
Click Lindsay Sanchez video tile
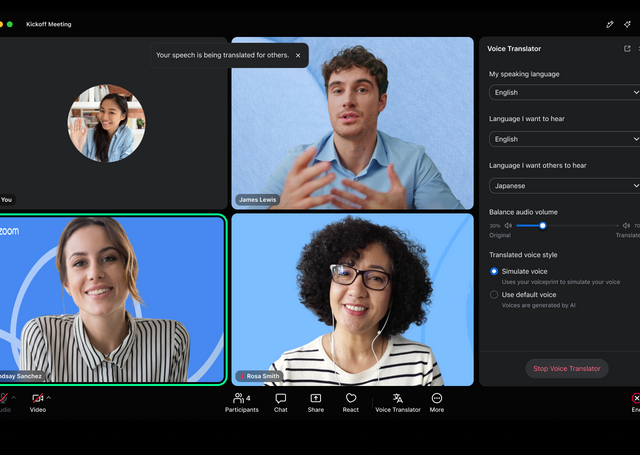tap(112, 300)
